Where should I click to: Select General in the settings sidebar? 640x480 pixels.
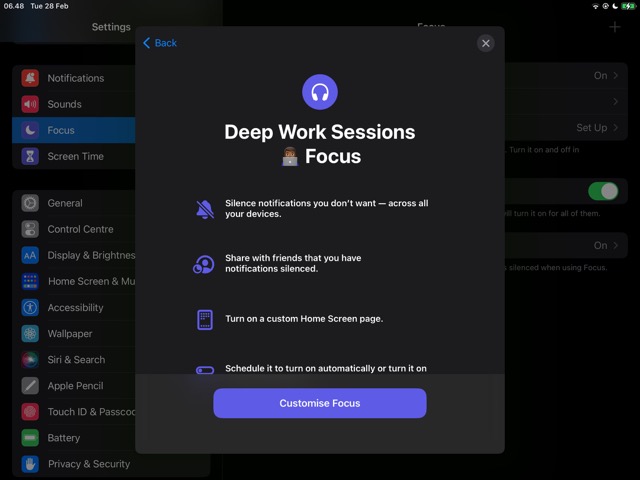click(65, 203)
